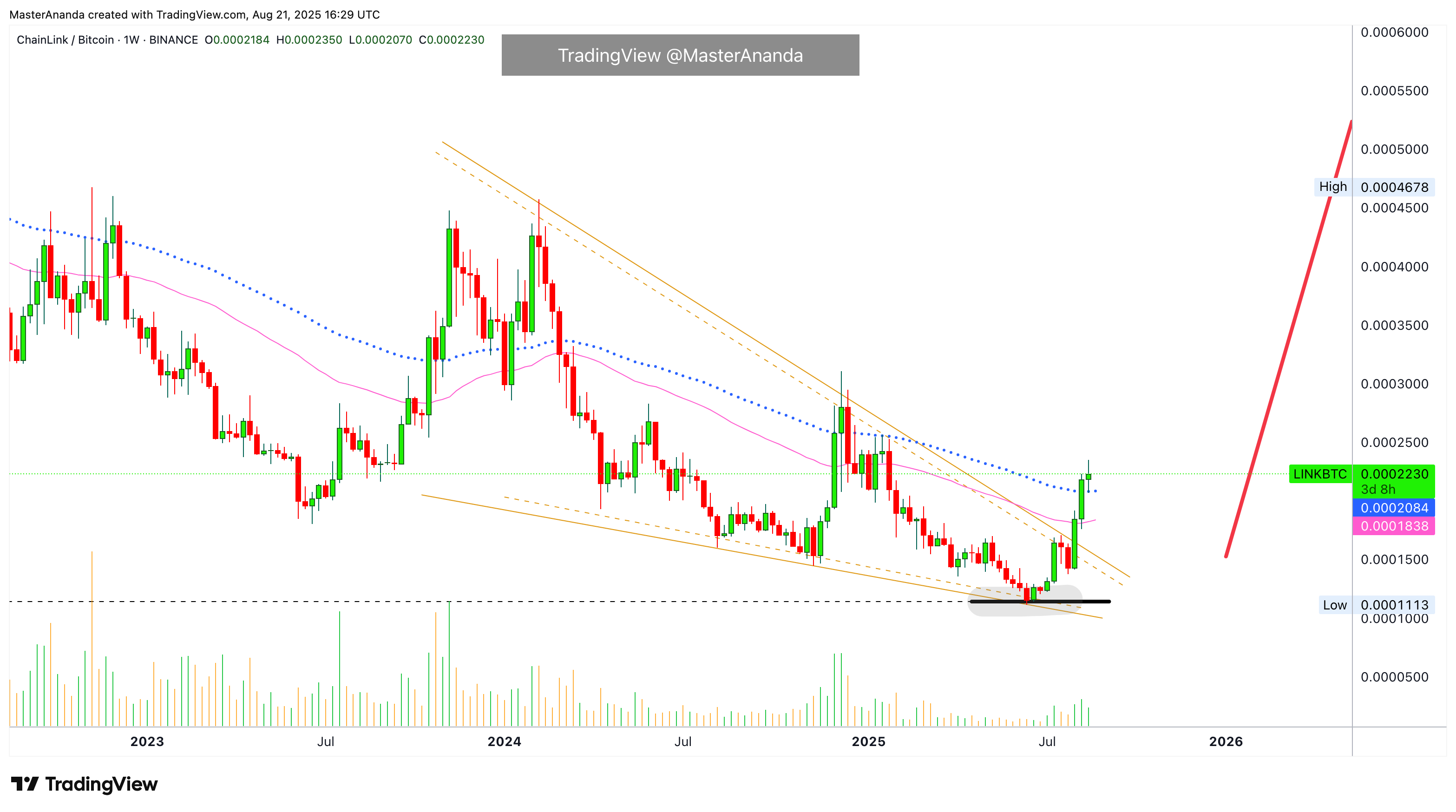The image size is (1456, 812).
Task: Click the open value O0.0002184
Action: tap(237, 40)
